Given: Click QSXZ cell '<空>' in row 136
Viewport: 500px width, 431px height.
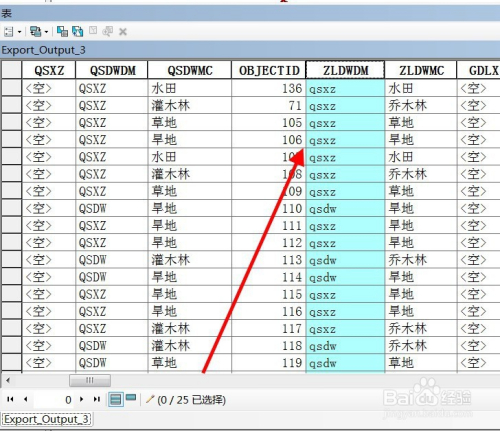Looking at the screenshot, I should click(49, 88).
